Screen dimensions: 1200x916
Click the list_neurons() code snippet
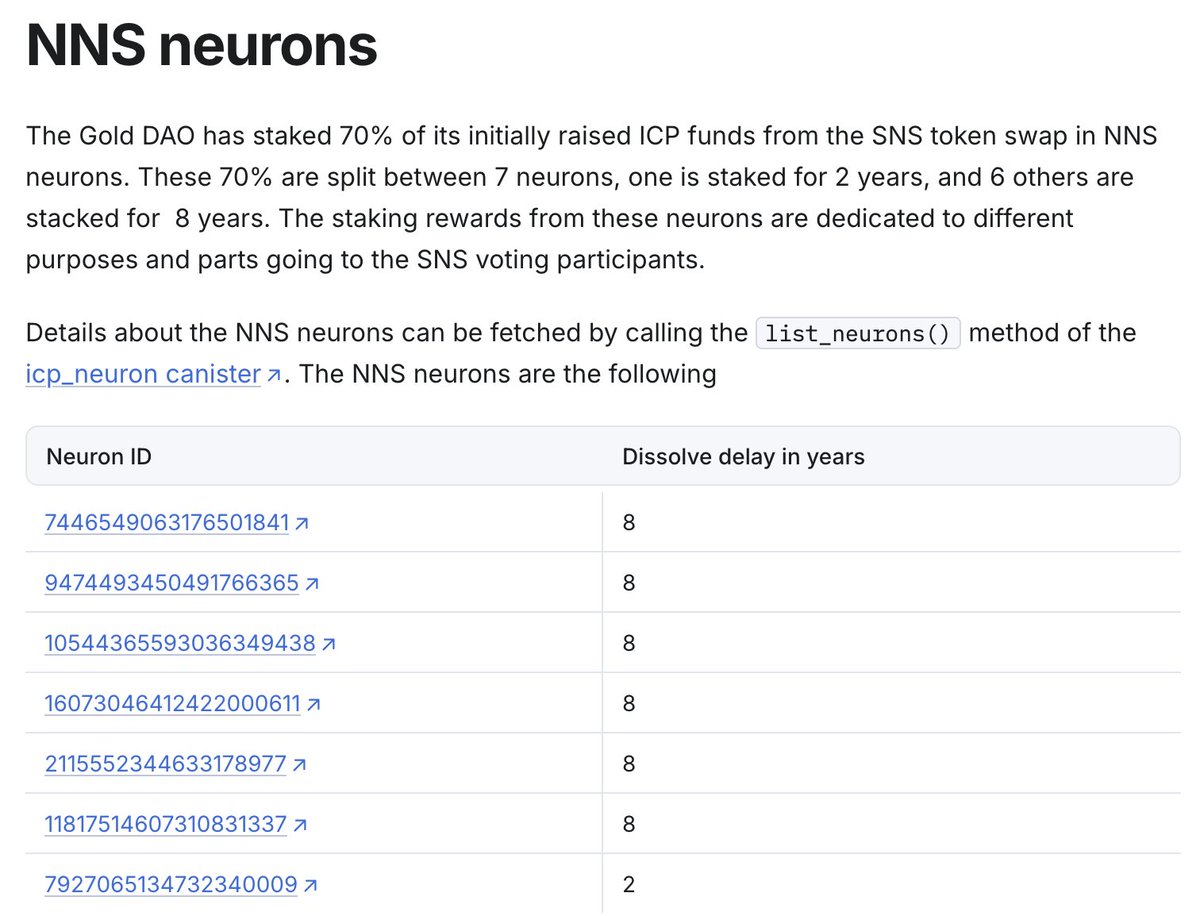[859, 333]
